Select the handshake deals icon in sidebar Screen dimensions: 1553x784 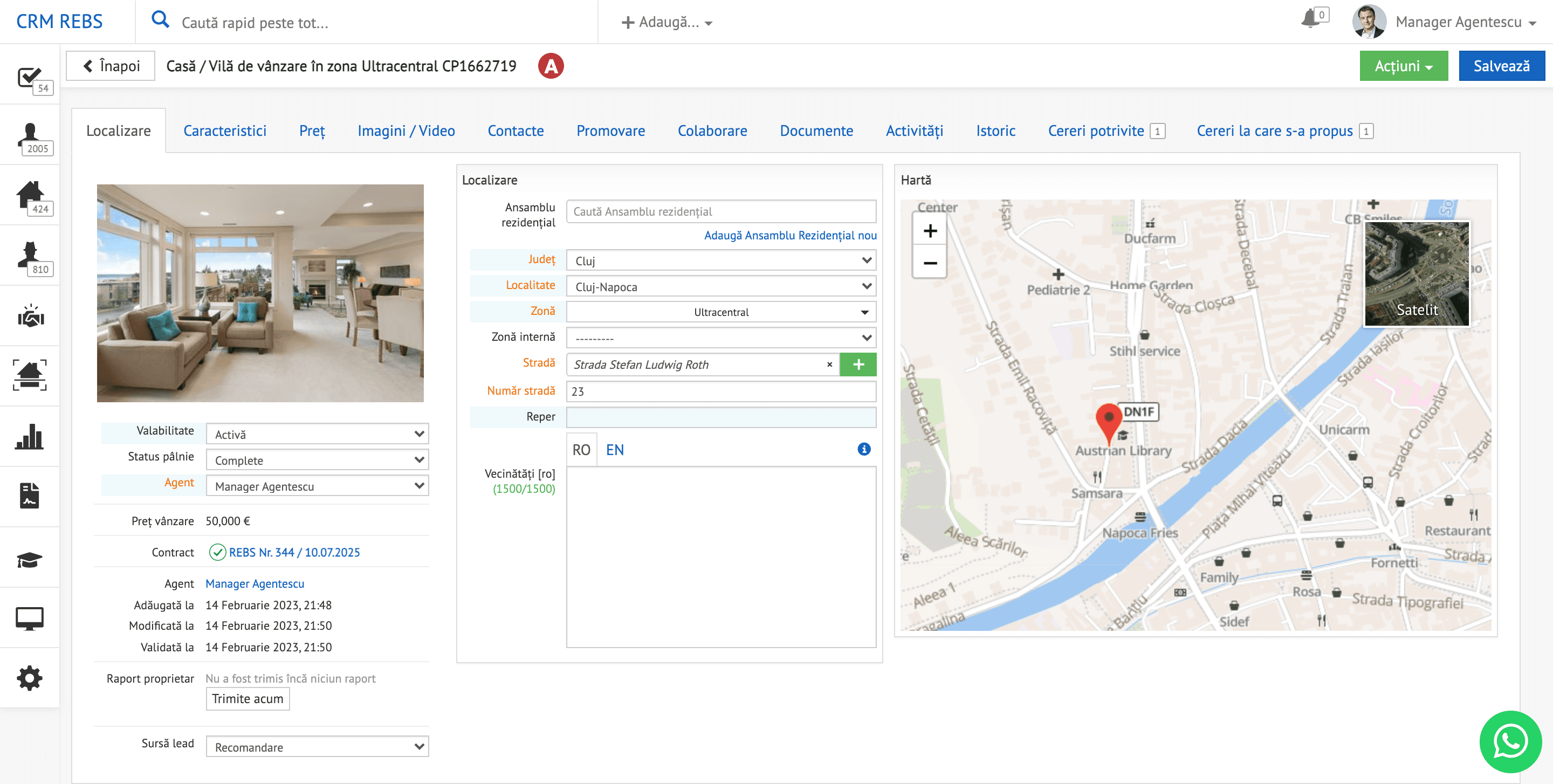[30, 316]
